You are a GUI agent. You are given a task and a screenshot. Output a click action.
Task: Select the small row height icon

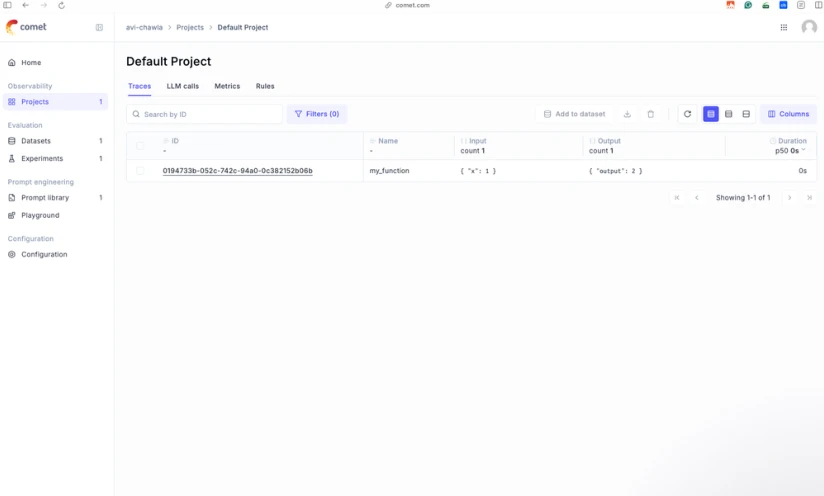pyautogui.click(x=711, y=114)
